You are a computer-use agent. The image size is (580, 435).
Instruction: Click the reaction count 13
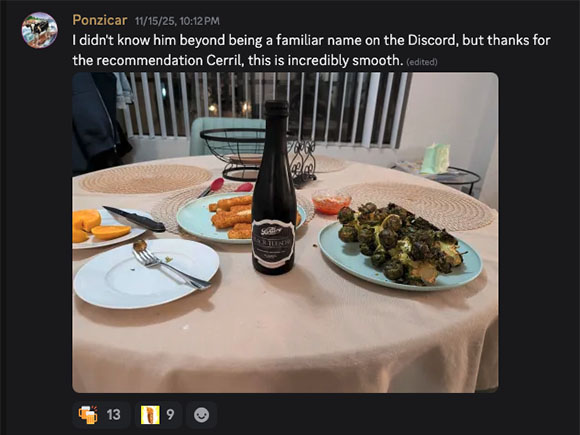(114, 415)
